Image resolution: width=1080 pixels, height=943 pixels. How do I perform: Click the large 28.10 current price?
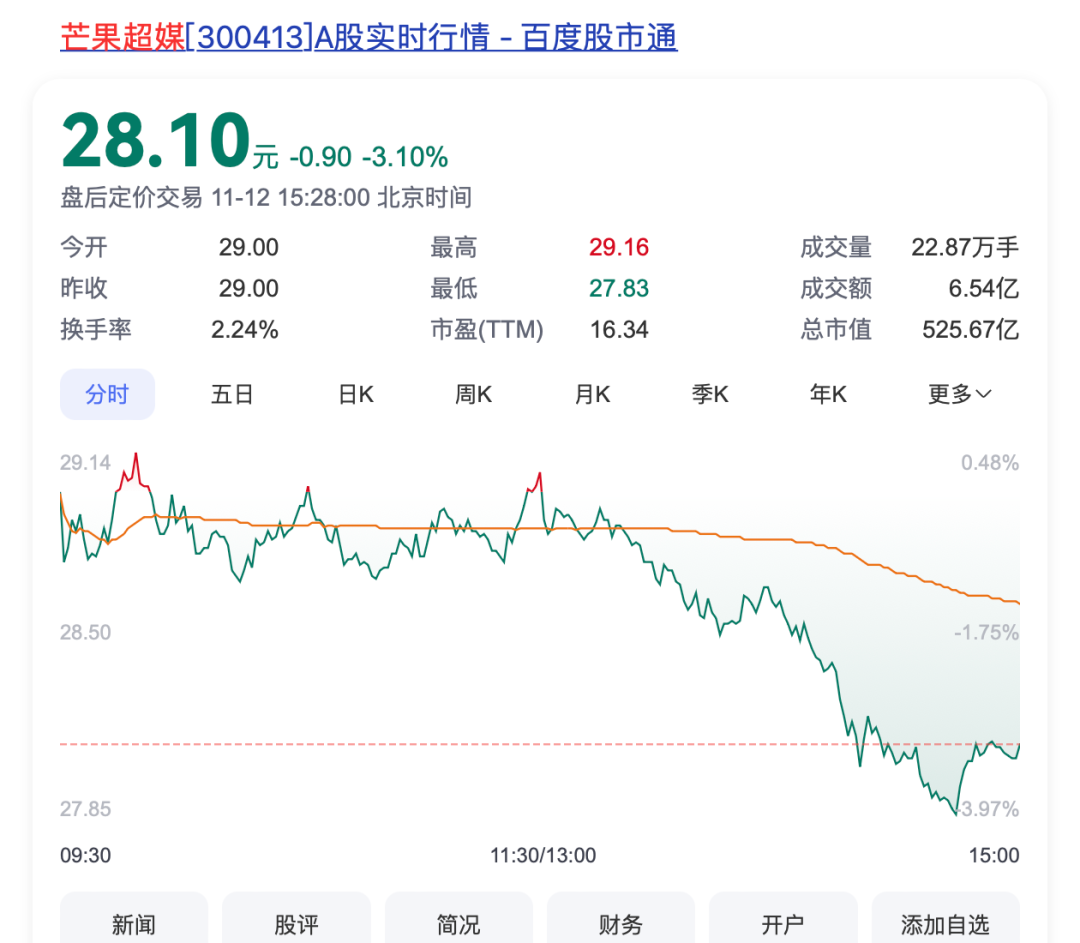(x=155, y=142)
